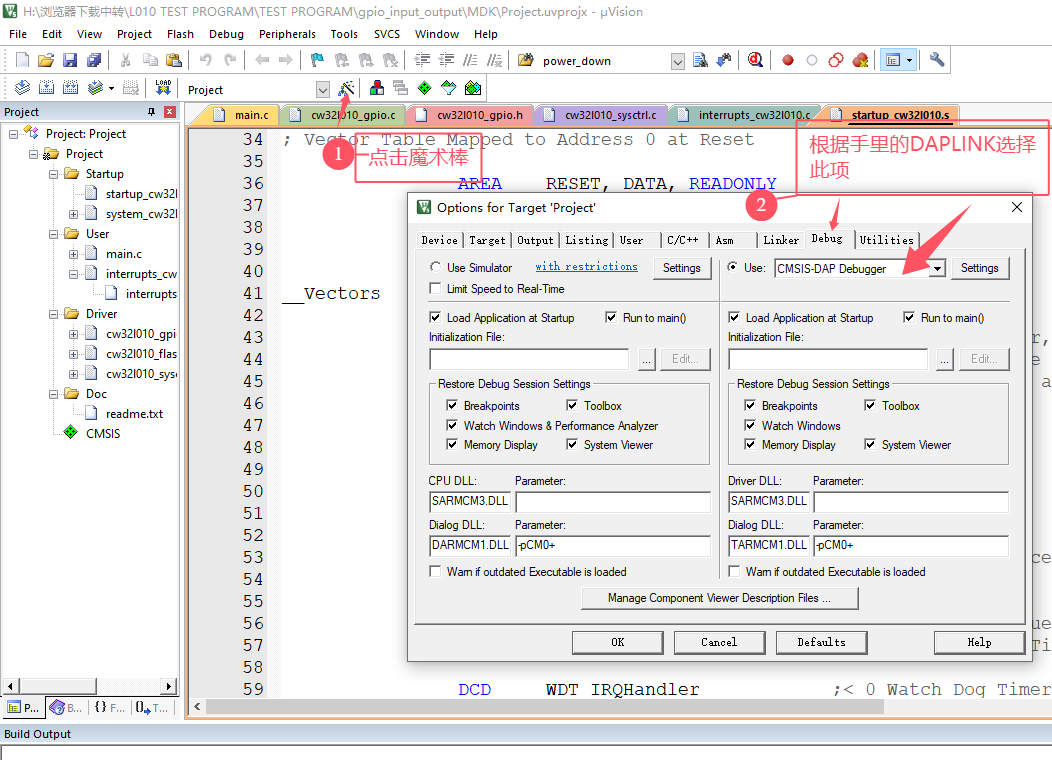
Task: Open the CMSIS-DAP Debugger dropdown
Action: (937, 268)
